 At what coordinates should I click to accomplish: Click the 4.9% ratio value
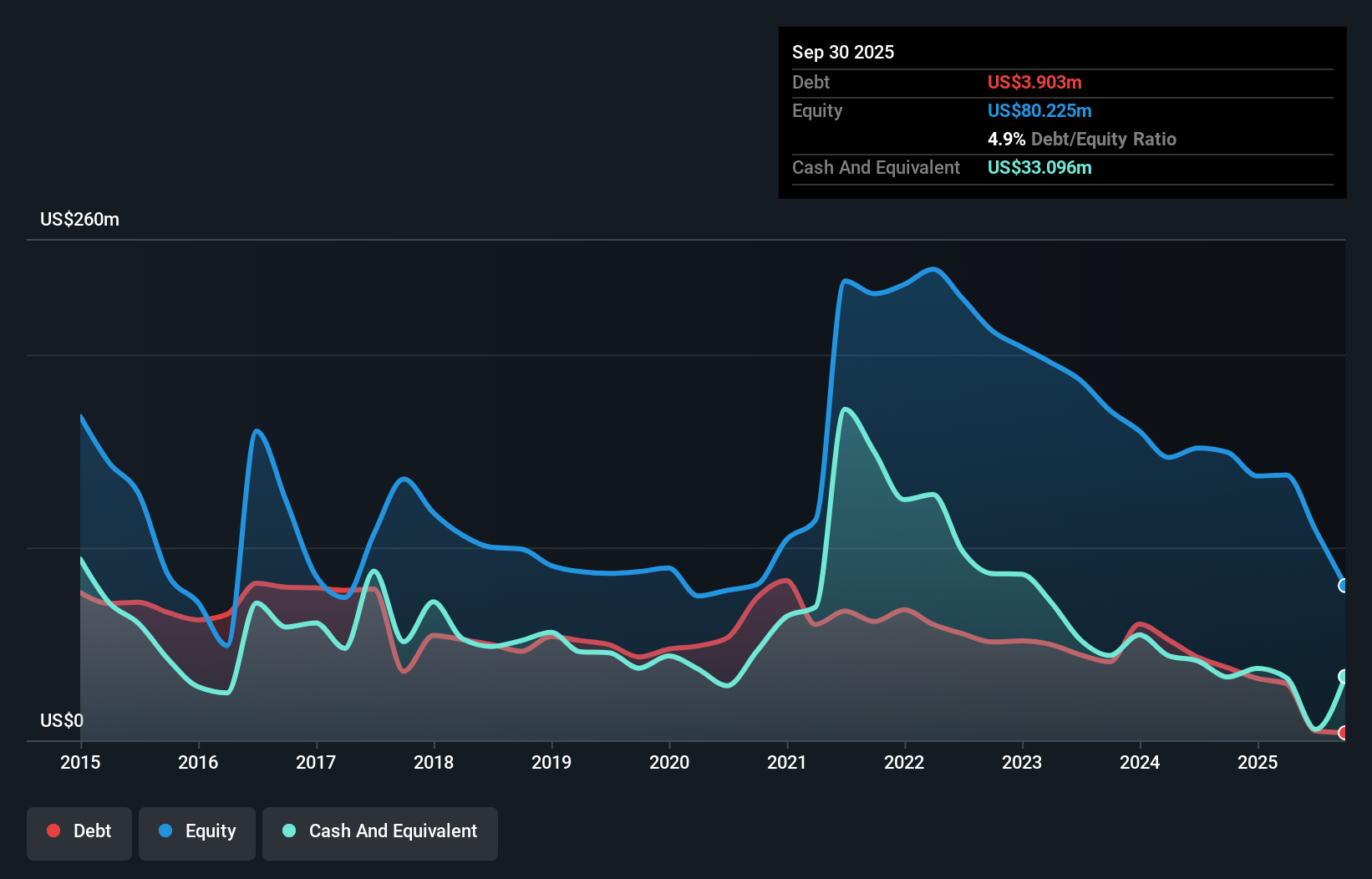(1005, 139)
